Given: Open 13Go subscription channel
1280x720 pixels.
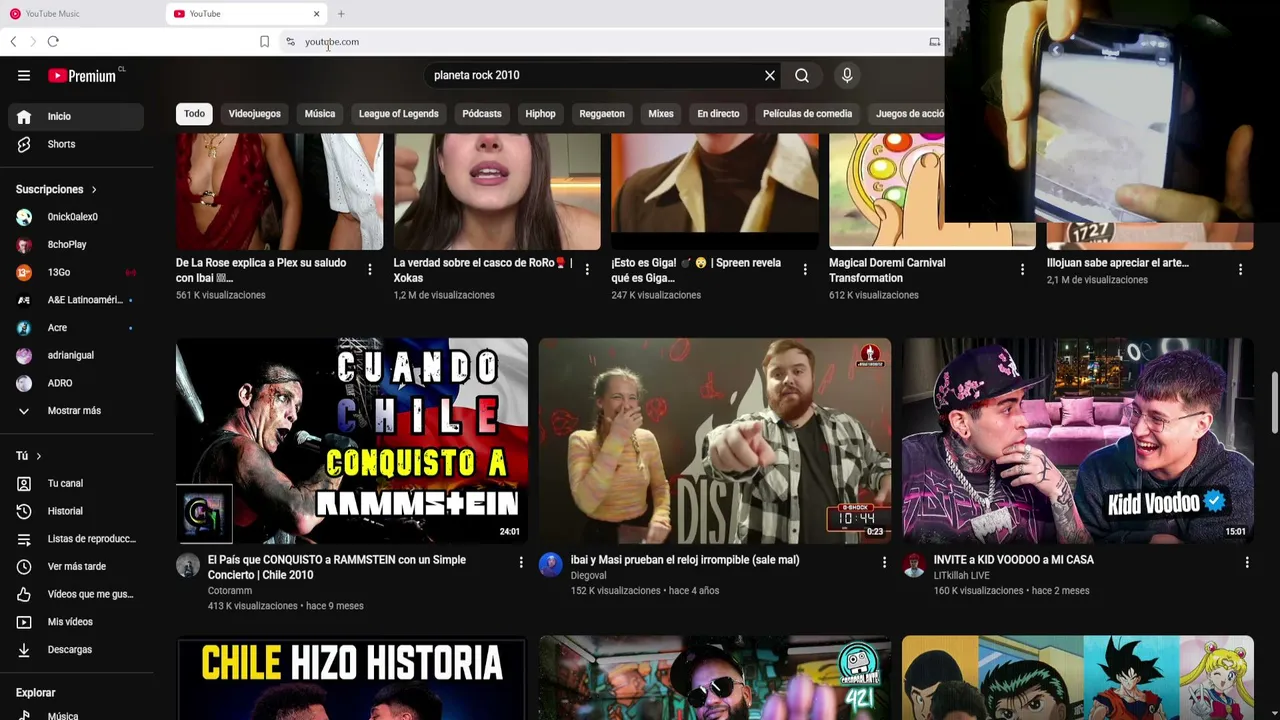Looking at the screenshot, I should (x=76, y=272).
